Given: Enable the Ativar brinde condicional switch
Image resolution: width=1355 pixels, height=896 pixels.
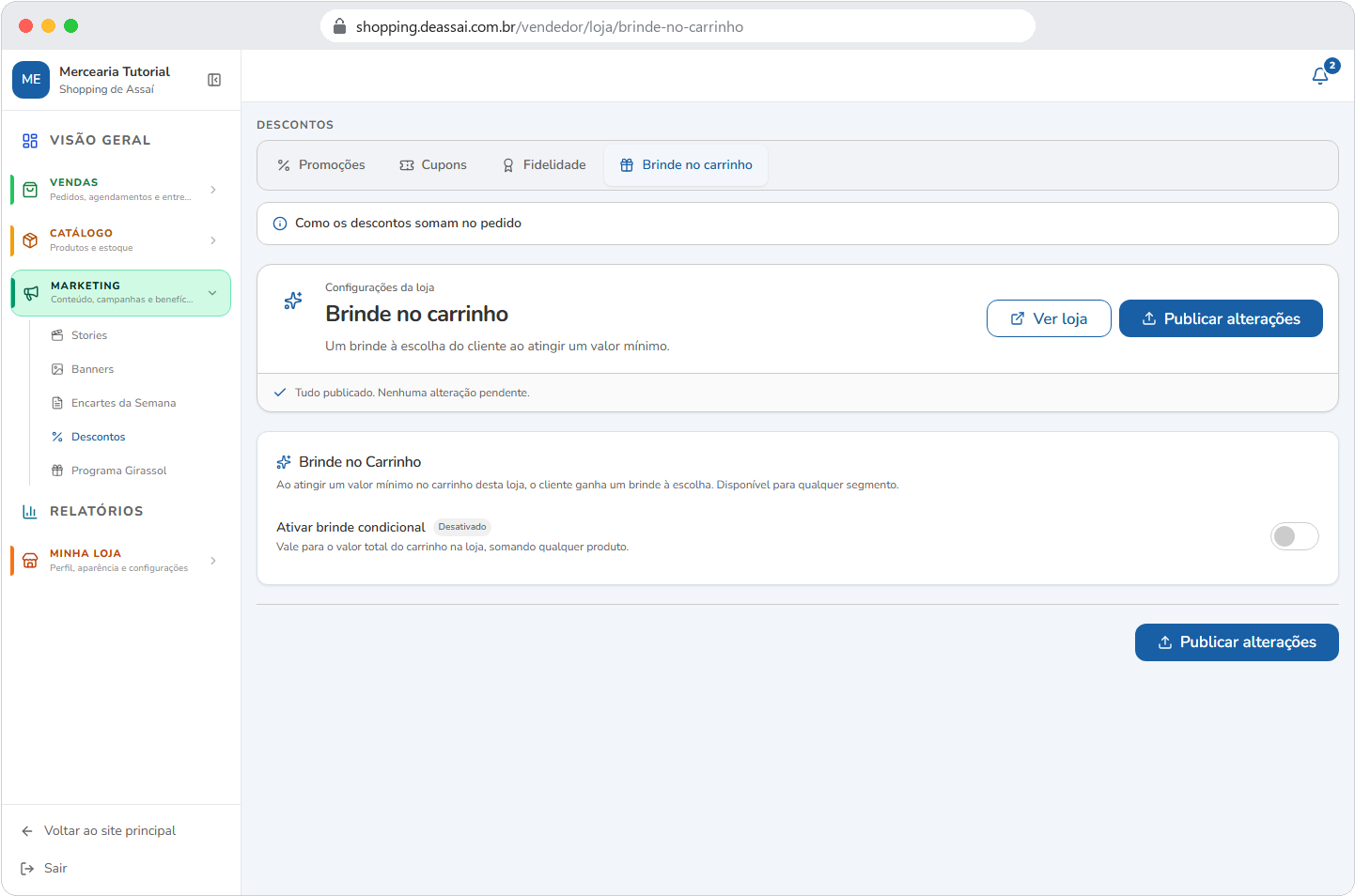Looking at the screenshot, I should (1295, 536).
